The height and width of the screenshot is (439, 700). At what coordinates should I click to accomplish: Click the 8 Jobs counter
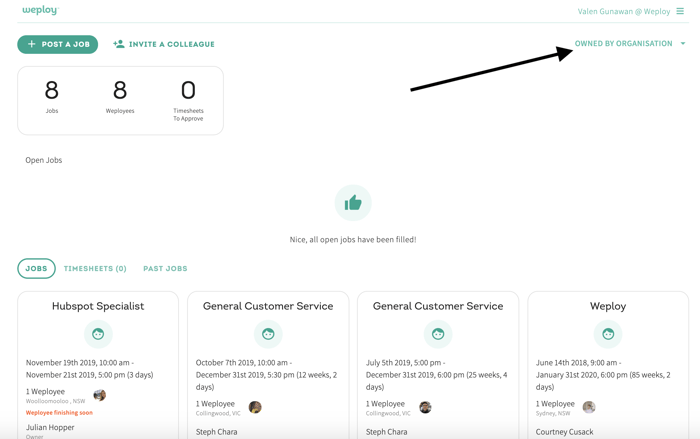[x=52, y=96]
